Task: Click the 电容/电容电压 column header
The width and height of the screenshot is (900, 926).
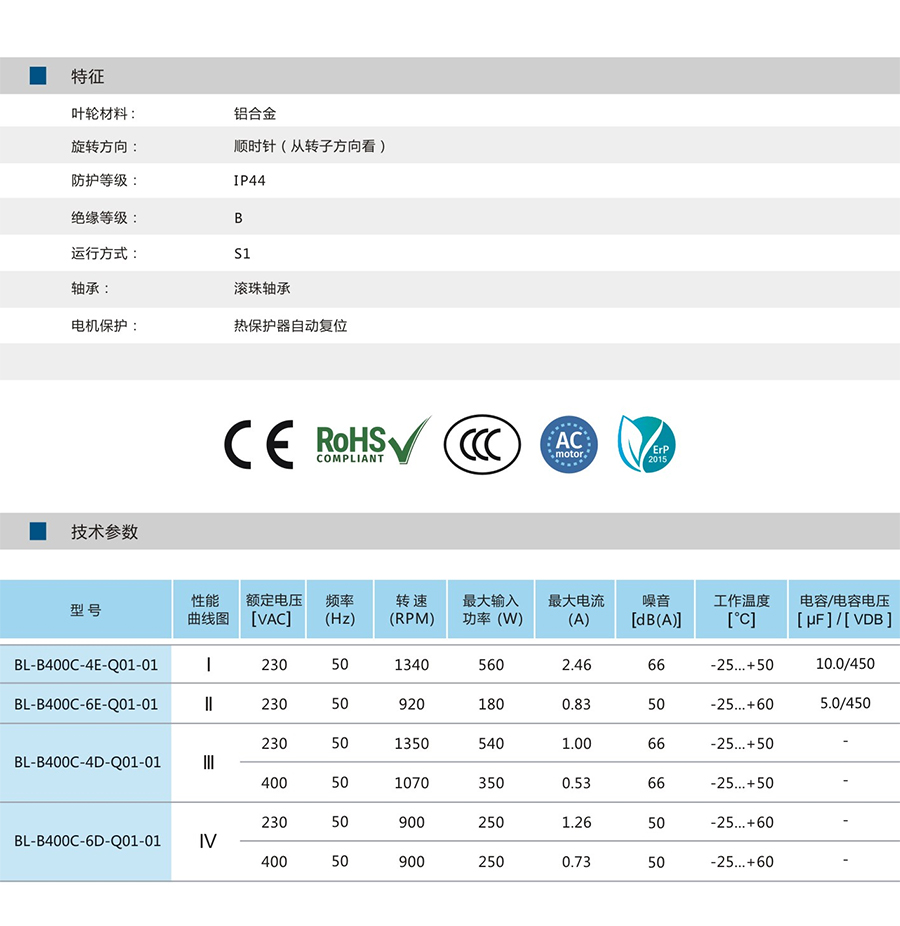Action: click(x=844, y=610)
